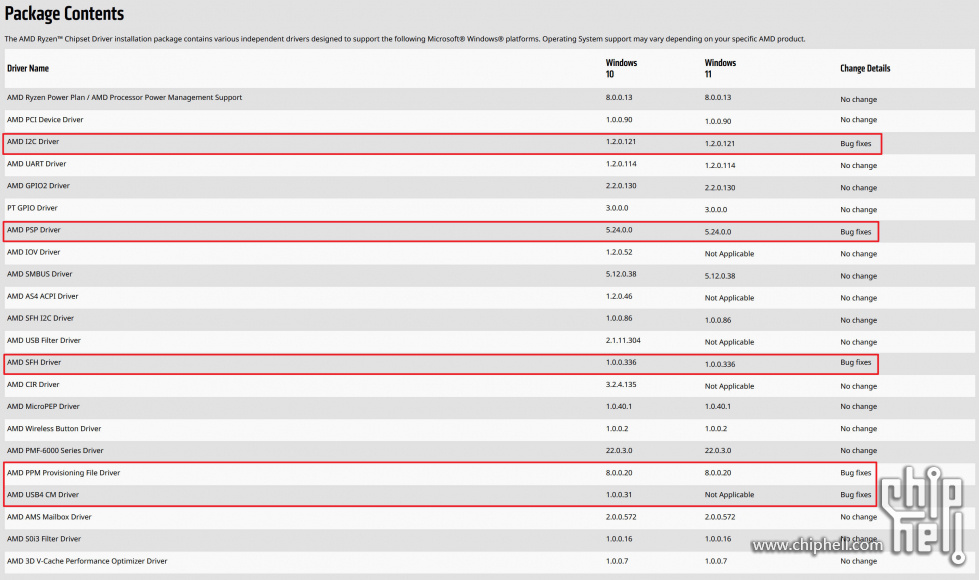Select the Driver Name column header
979x580 pixels.
[x=28, y=68]
